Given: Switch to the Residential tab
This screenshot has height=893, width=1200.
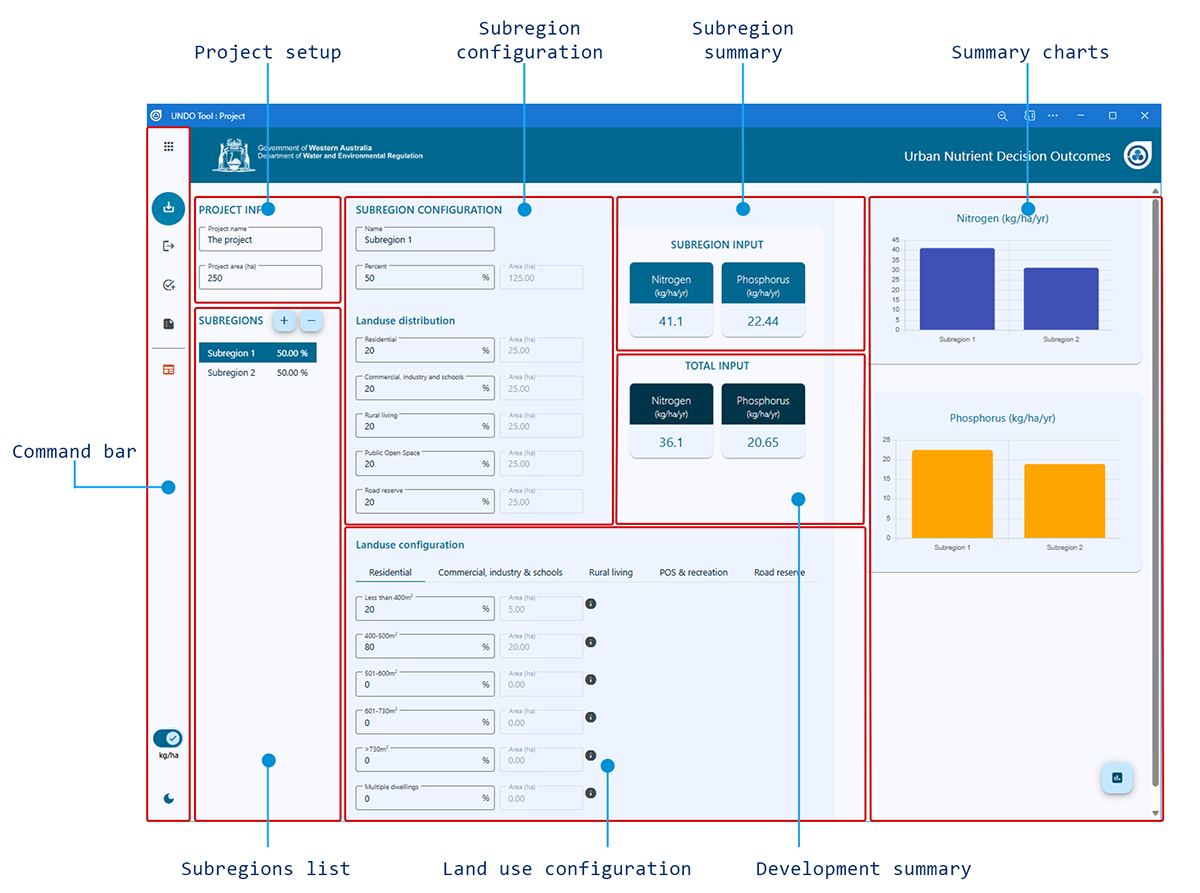Looking at the screenshot, I should 390,573.
